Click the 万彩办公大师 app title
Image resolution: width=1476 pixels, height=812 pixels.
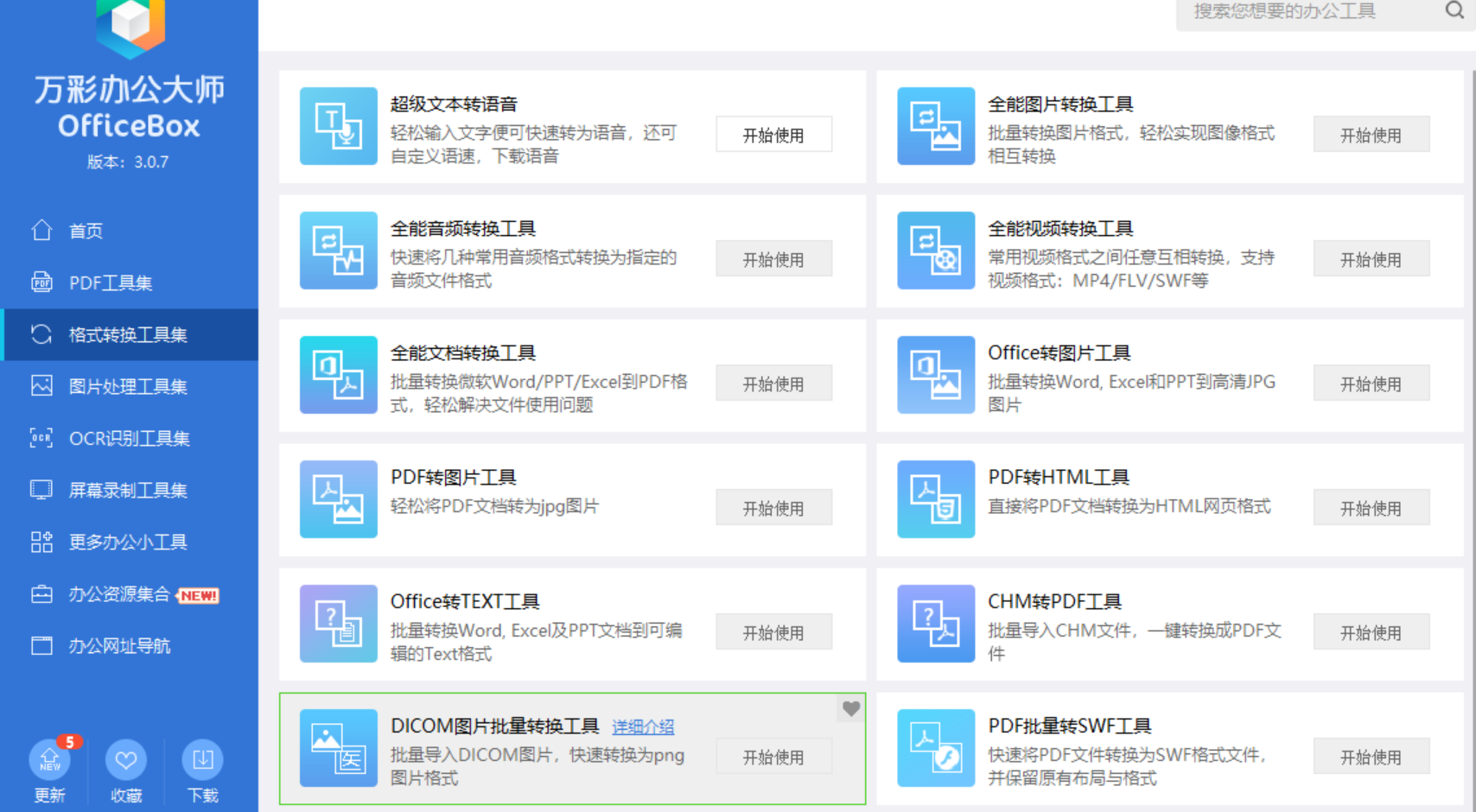tap(130, 90)
